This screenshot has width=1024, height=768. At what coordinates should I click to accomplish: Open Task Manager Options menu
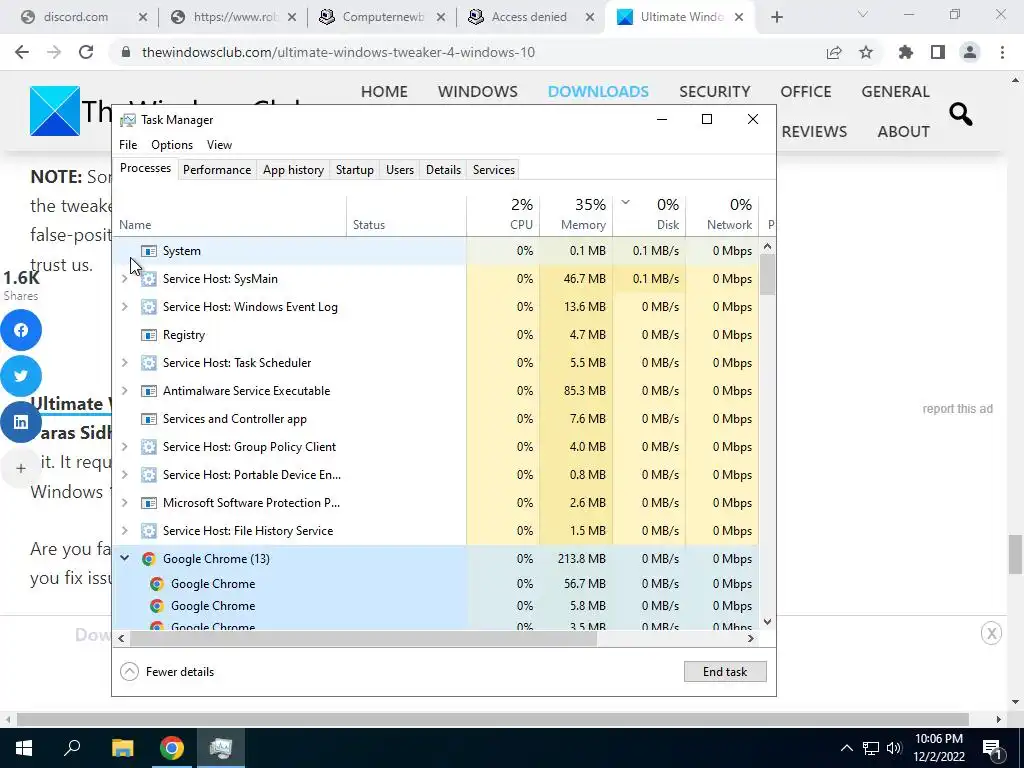[172, 145]
